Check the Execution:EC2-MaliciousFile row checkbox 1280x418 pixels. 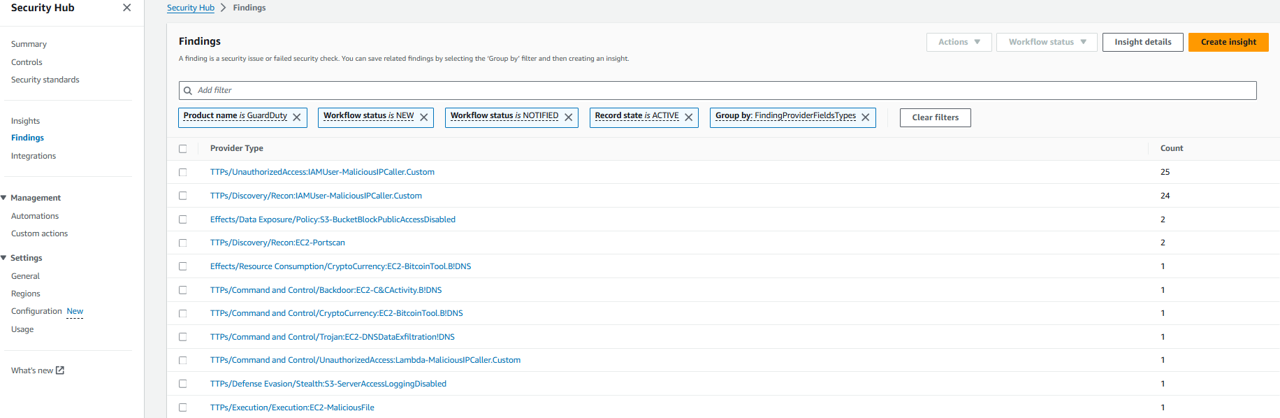(183, 407)
